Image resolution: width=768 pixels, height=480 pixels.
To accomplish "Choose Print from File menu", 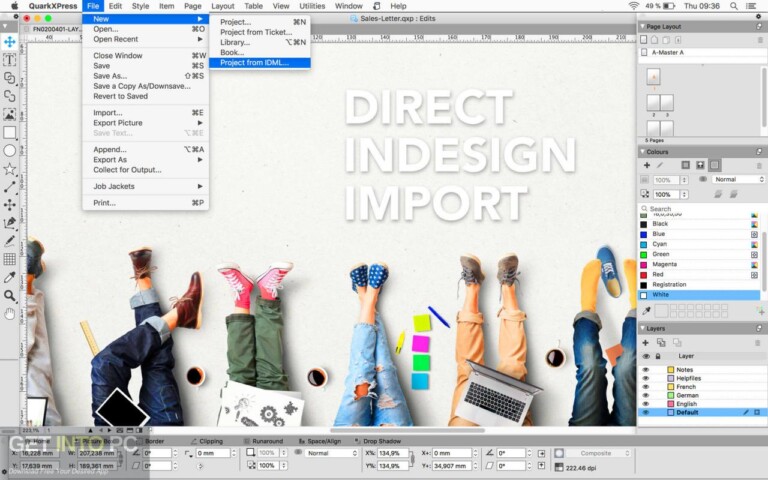I will pos(145,203).
